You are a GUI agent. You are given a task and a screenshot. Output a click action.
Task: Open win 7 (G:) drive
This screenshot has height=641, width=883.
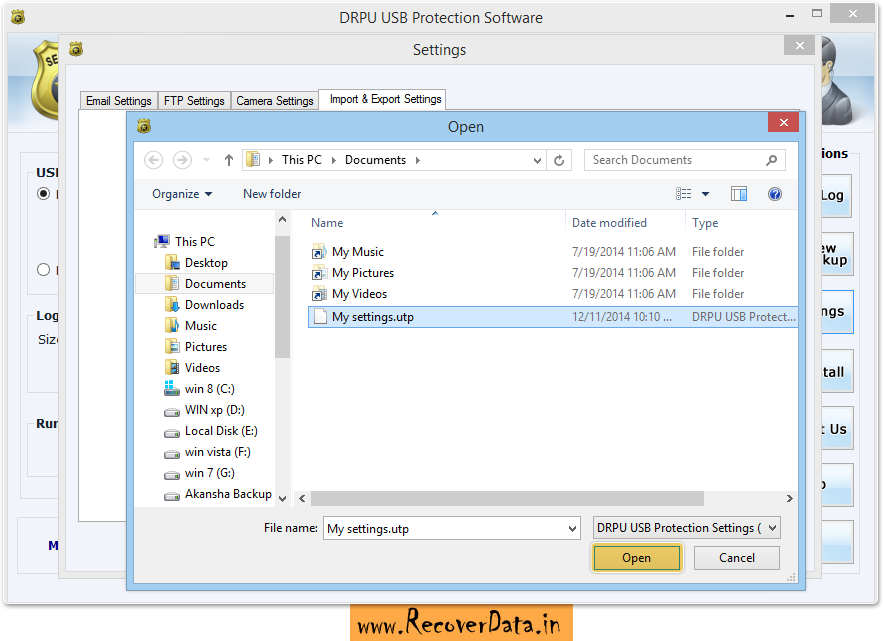(199, 473)
